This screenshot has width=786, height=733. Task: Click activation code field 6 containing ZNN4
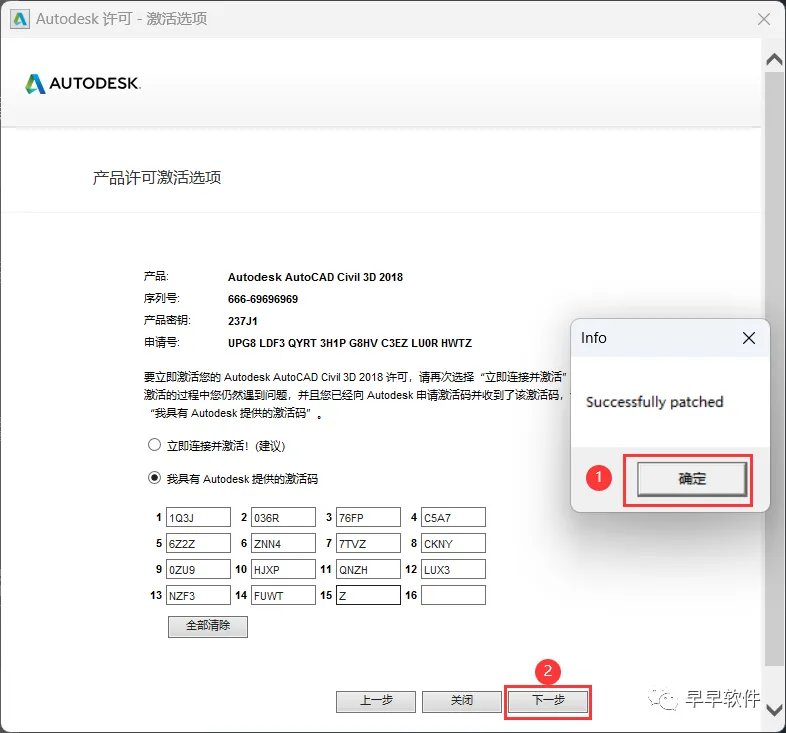click(283, 543)
